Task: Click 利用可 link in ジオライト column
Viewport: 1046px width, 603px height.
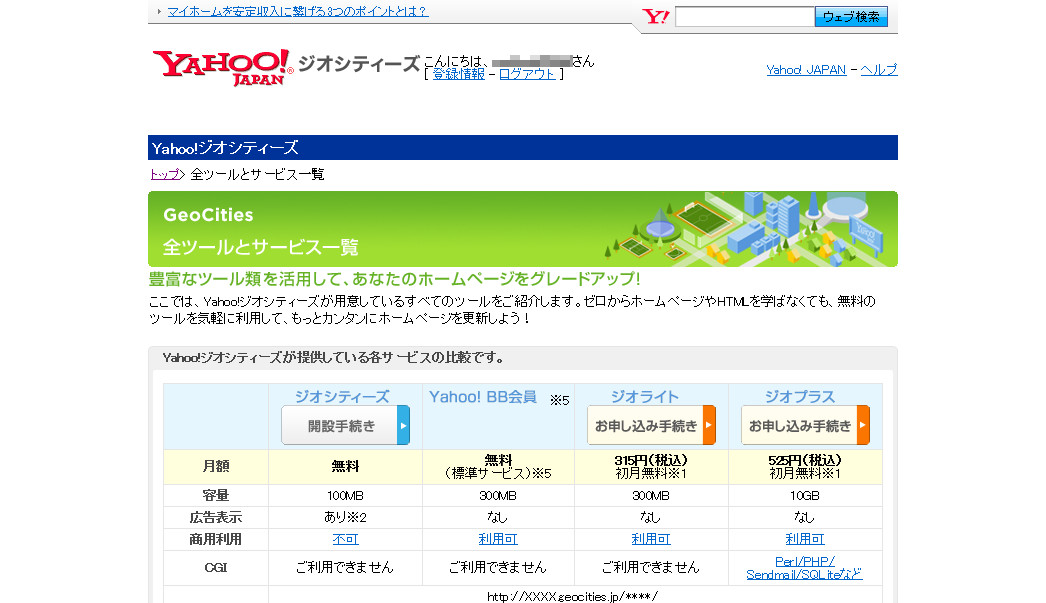Action: (651, 539)
